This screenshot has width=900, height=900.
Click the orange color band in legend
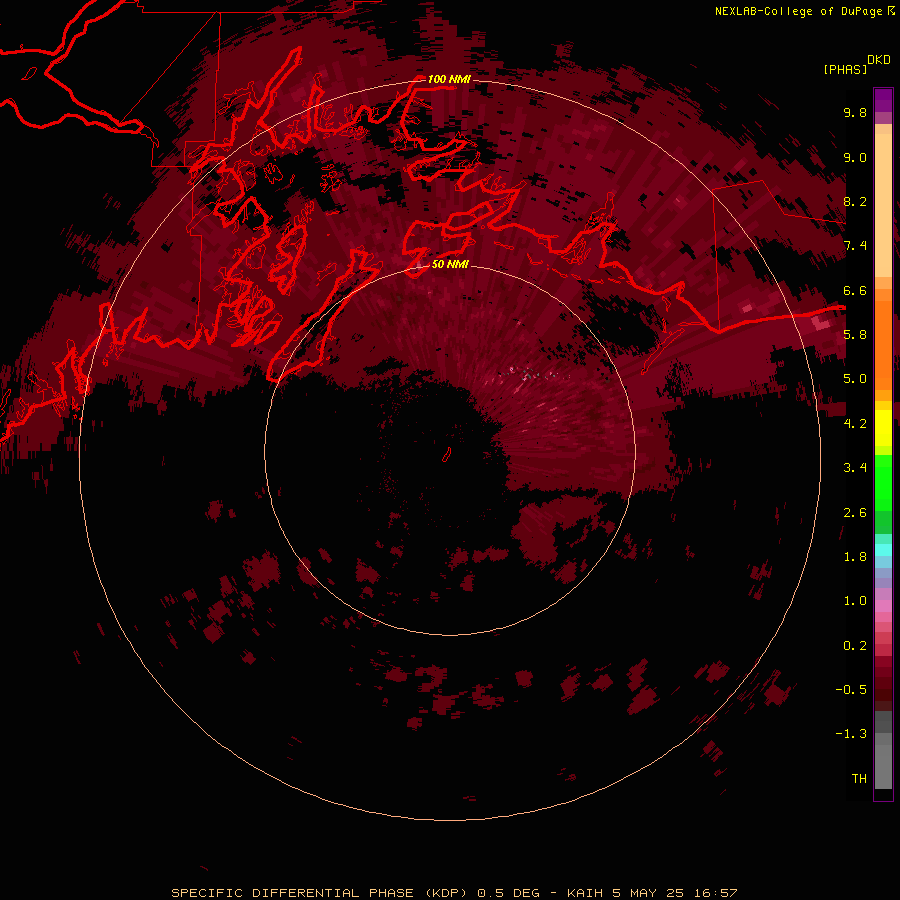click(883, 346)
